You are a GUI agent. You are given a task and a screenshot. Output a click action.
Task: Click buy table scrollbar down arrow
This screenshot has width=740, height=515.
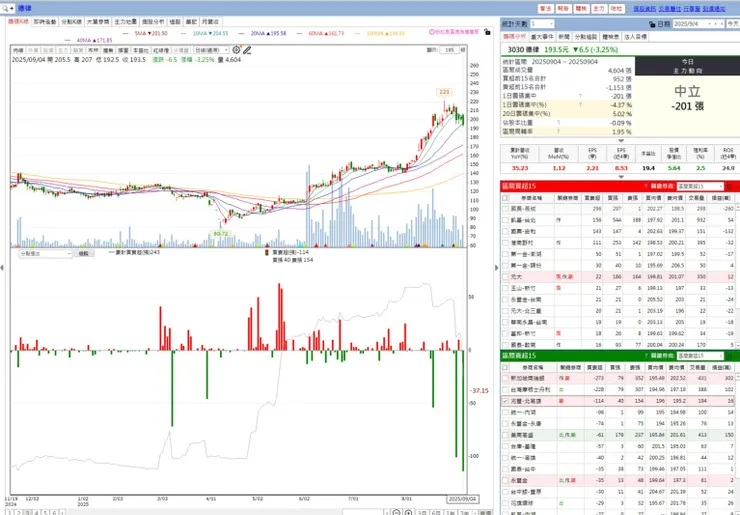(x=736, y=345)
